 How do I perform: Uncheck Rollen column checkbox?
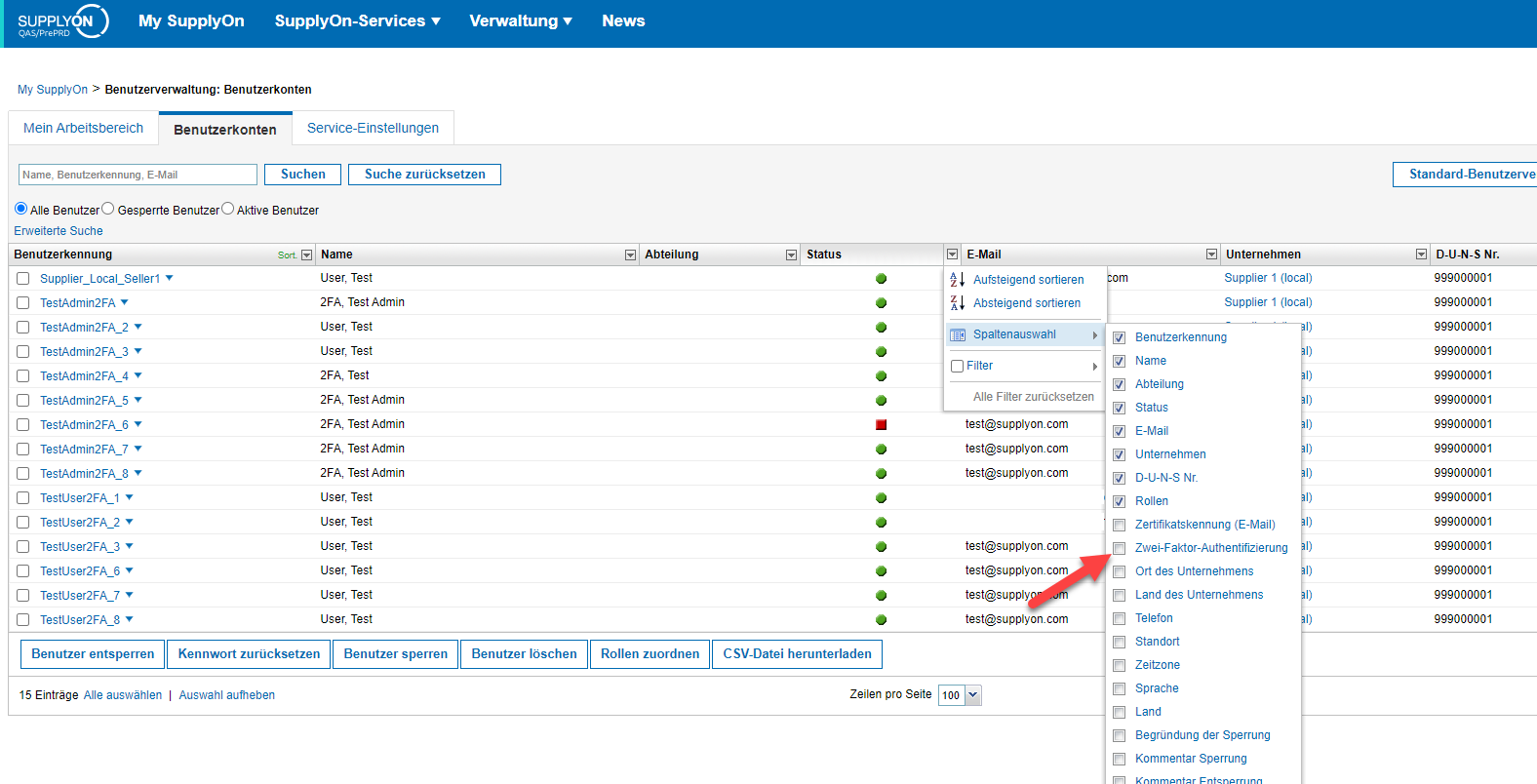pyautogui.click(x=1120, y=501)
